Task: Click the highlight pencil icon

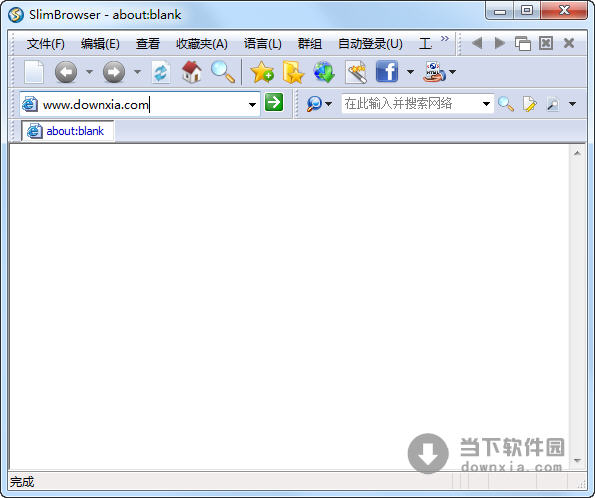Action: point(530,104)
